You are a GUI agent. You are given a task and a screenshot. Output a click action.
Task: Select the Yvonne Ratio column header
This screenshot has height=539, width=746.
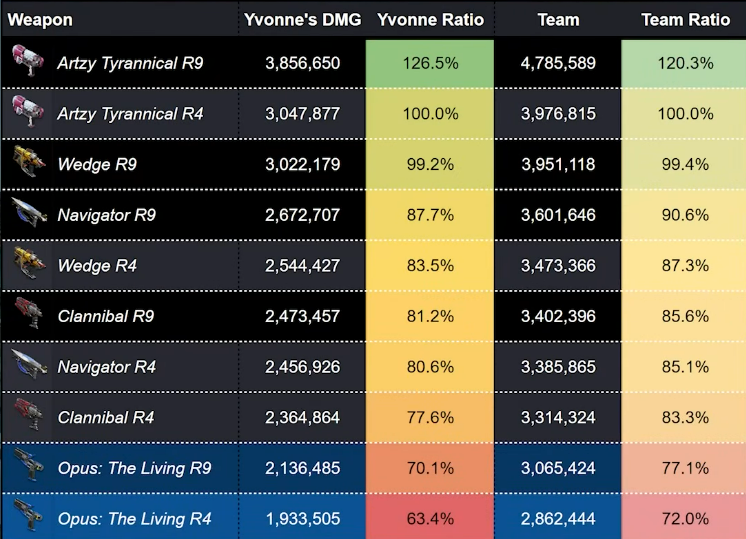(x=431, y=20)
